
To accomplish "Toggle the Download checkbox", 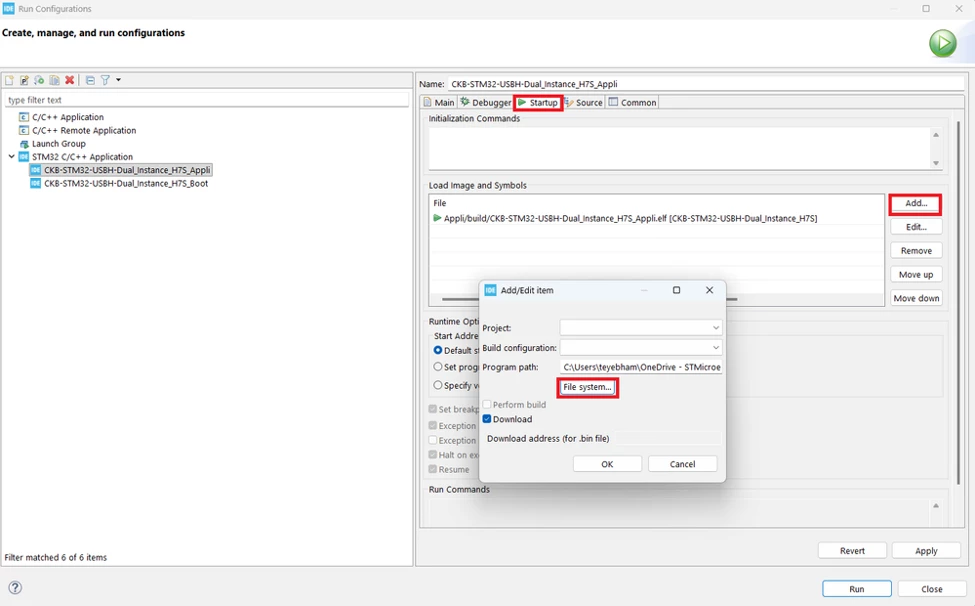I will [487, 419].
